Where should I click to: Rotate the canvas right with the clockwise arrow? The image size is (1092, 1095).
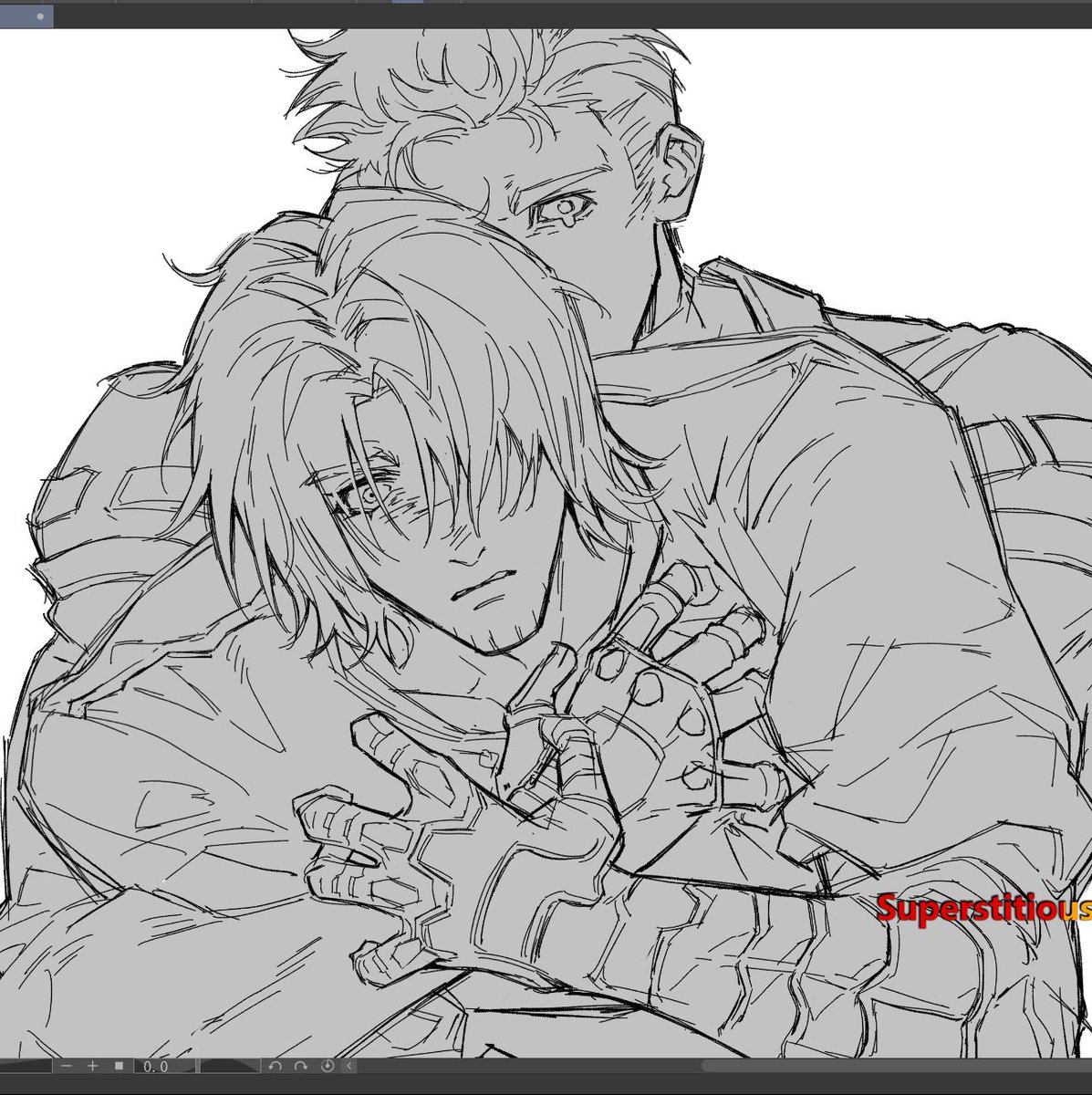(x=300, y=1066)
